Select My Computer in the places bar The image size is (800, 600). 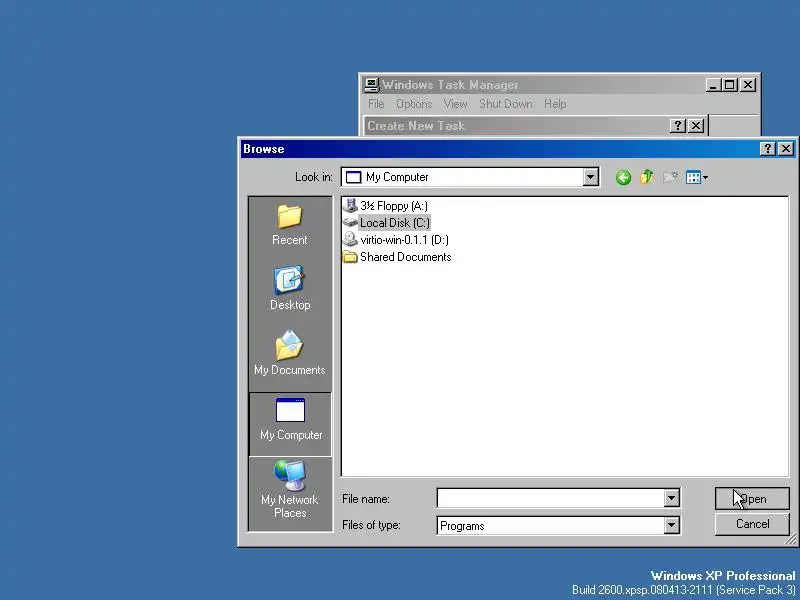(290, 424)
